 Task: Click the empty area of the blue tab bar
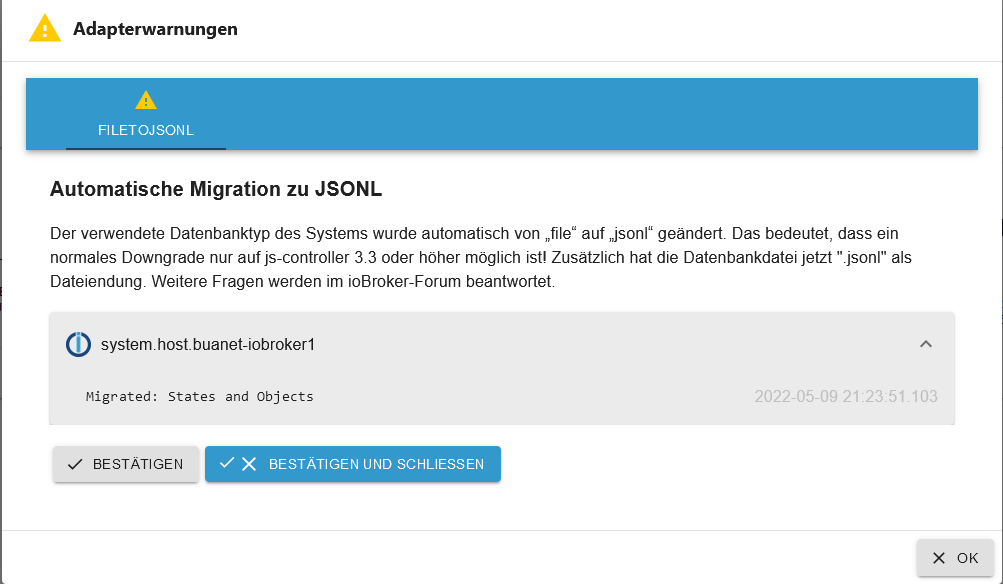tap(600, 114)
